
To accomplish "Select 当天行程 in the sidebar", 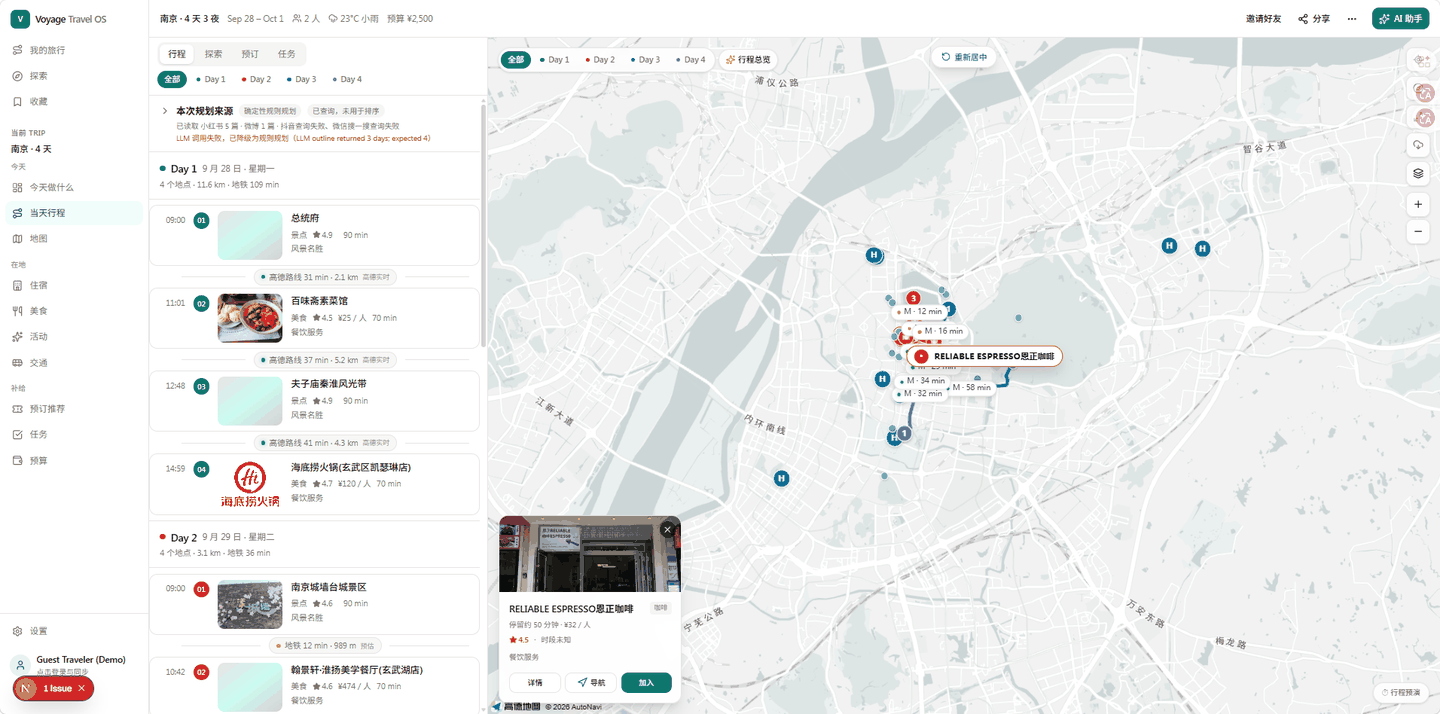I will [x=74, y=213].
